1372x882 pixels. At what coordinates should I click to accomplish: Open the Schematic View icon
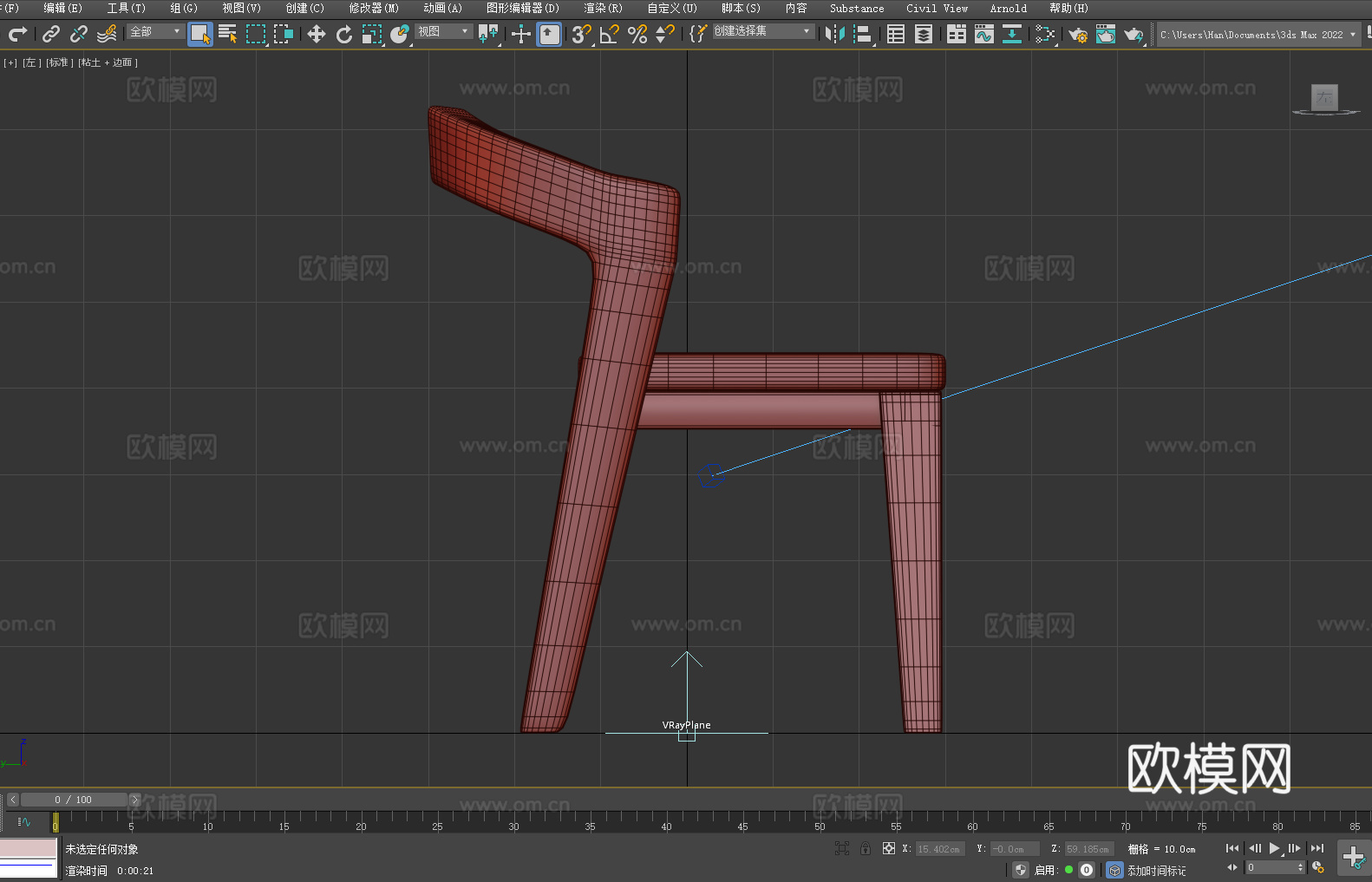(1045, 34)
